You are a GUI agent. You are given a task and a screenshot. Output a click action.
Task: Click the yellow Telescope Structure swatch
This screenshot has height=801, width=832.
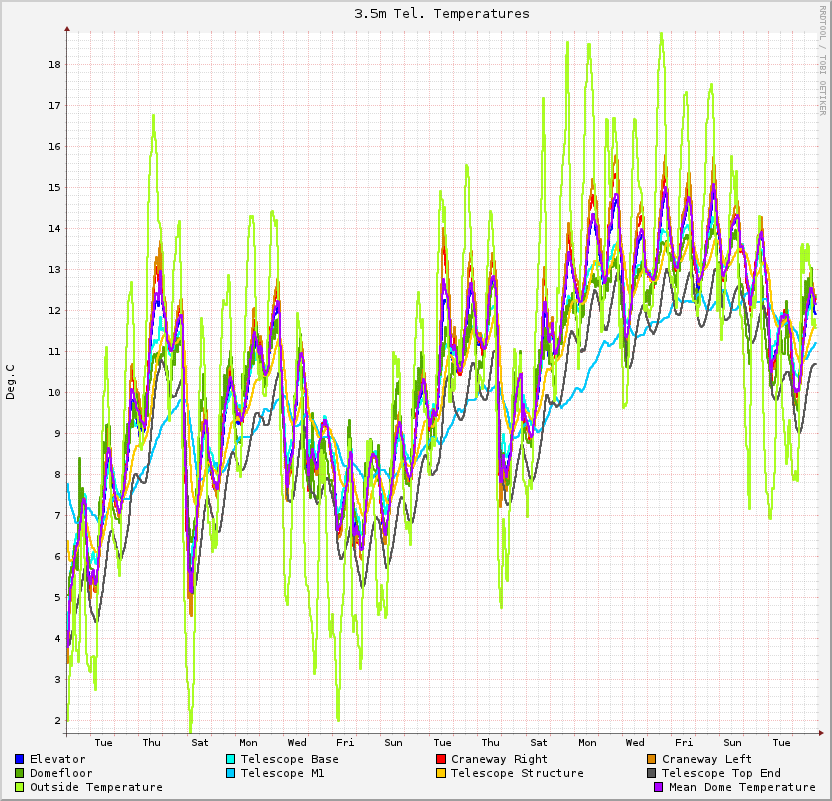pos(441,773)
